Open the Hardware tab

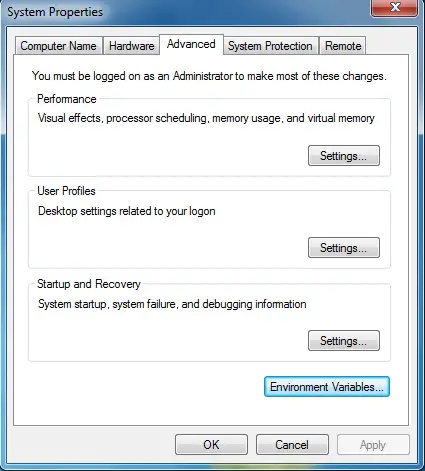[131, 46]
